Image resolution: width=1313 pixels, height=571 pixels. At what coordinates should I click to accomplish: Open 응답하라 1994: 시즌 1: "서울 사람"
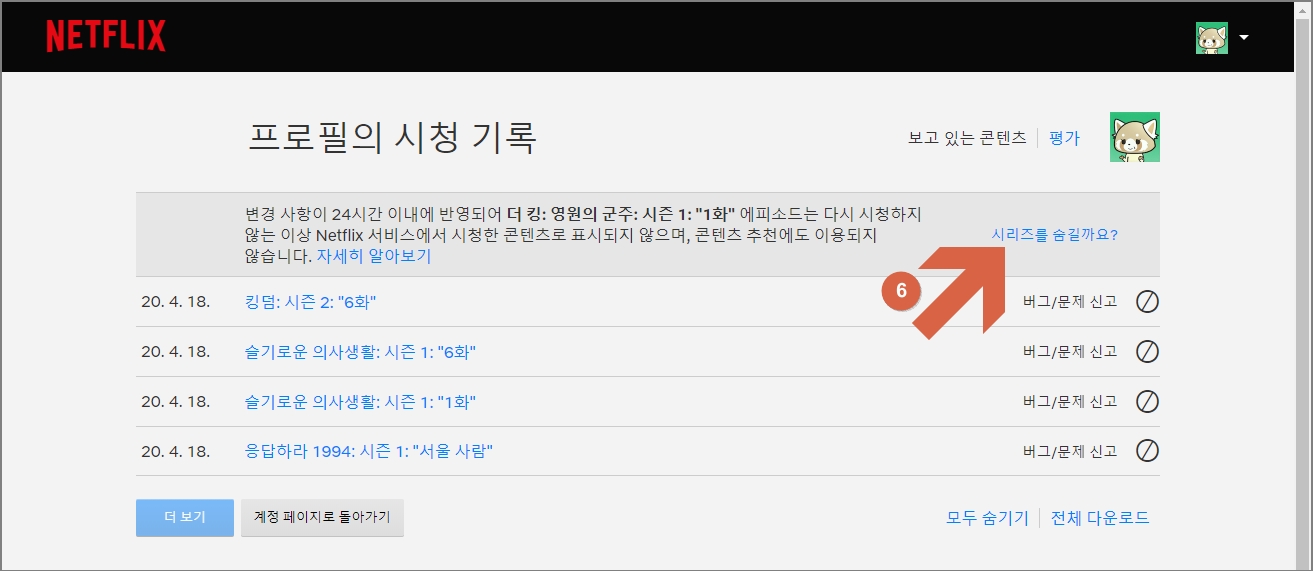pyautogui.click(x=369, y=451)
